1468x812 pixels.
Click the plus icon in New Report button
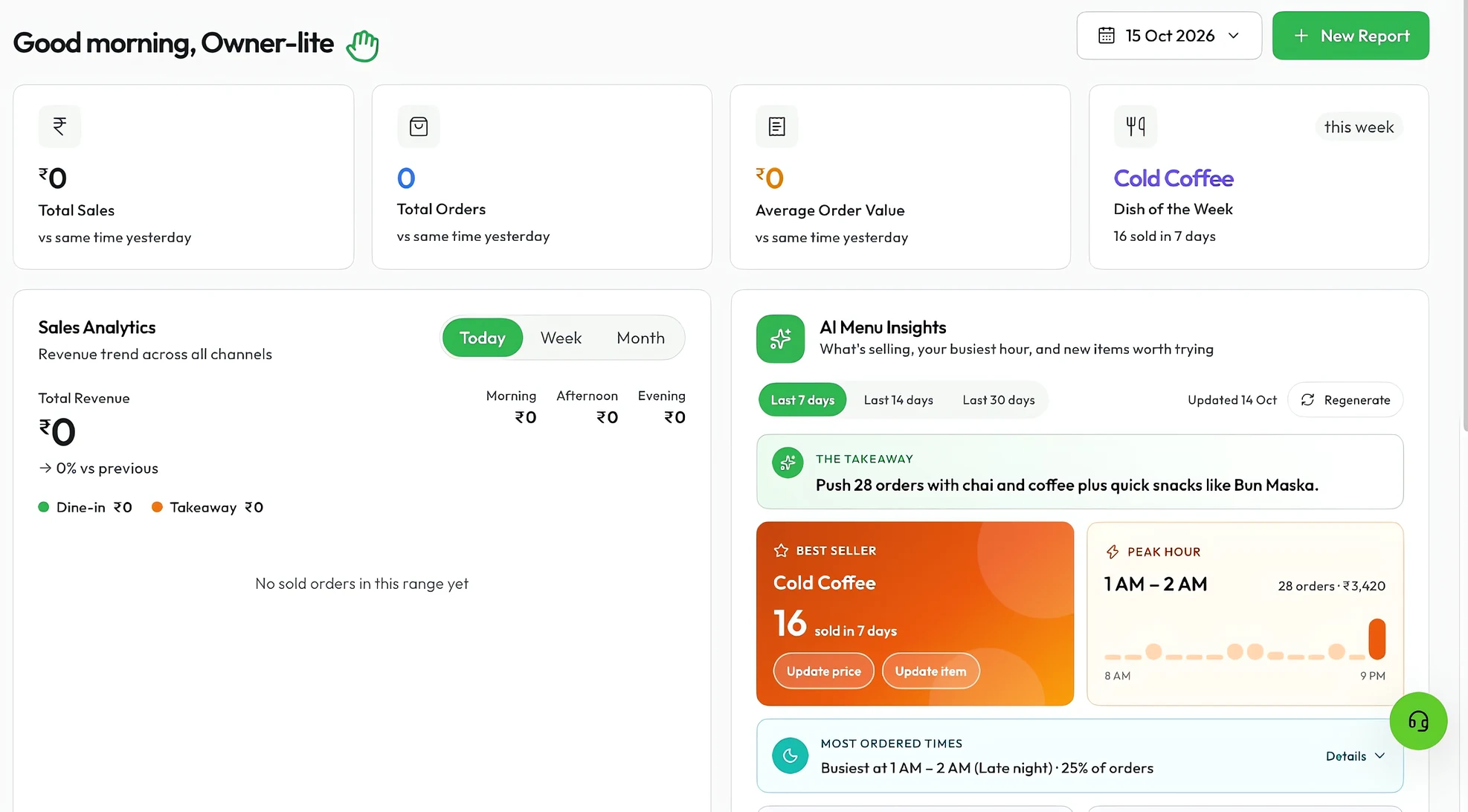click(x=1301, y=36)
